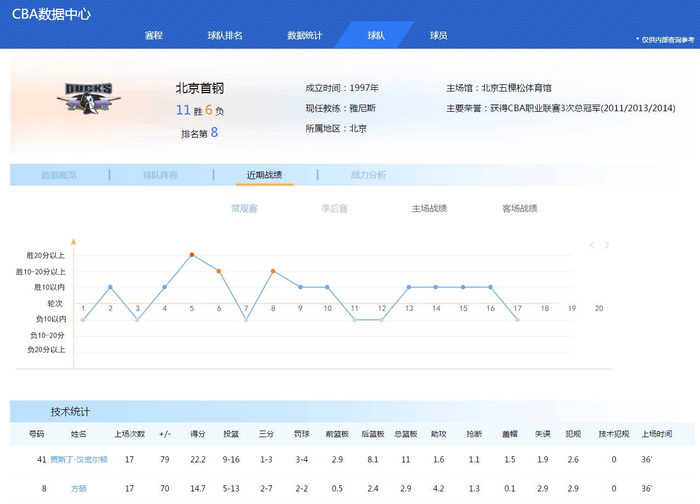Image resolution: width=700 pixels, height=504 pixels.
Task: Click the blue data point at round 2
Action: pyautogui.click(x=110, y=287)
